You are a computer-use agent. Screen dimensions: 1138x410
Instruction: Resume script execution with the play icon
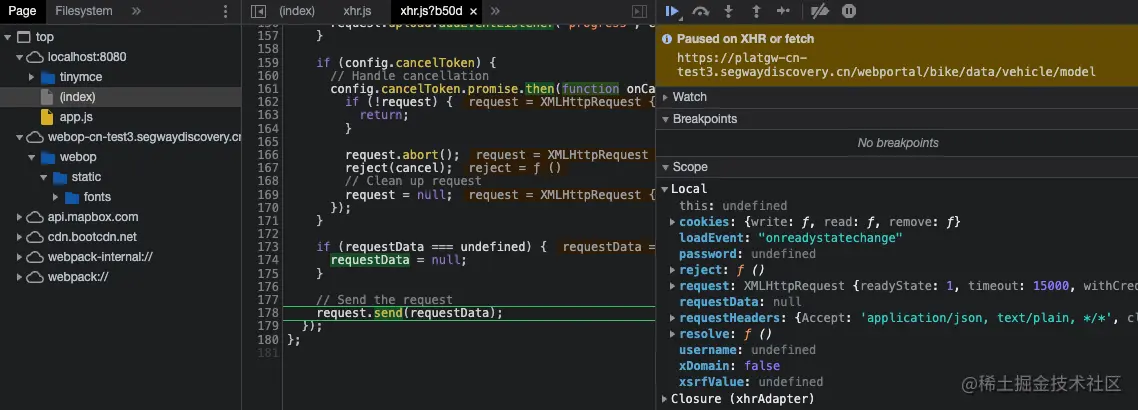click(672, 11)
